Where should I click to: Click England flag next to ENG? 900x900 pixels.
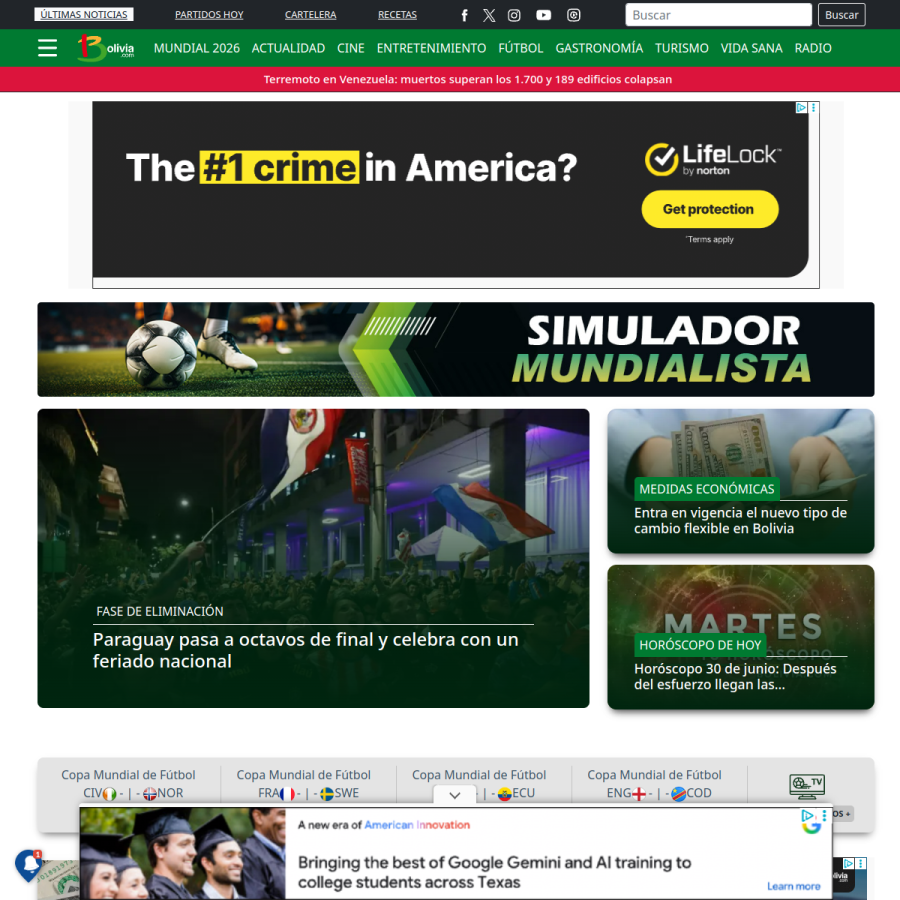(638, 794)
